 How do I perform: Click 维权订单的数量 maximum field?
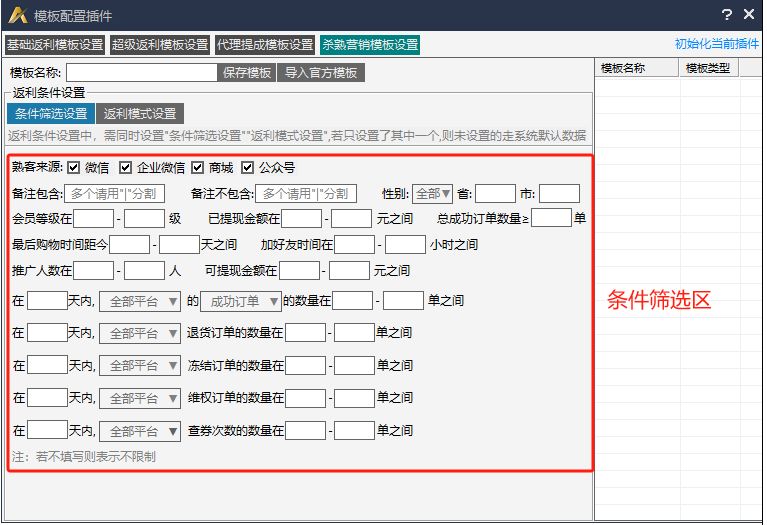354,398
